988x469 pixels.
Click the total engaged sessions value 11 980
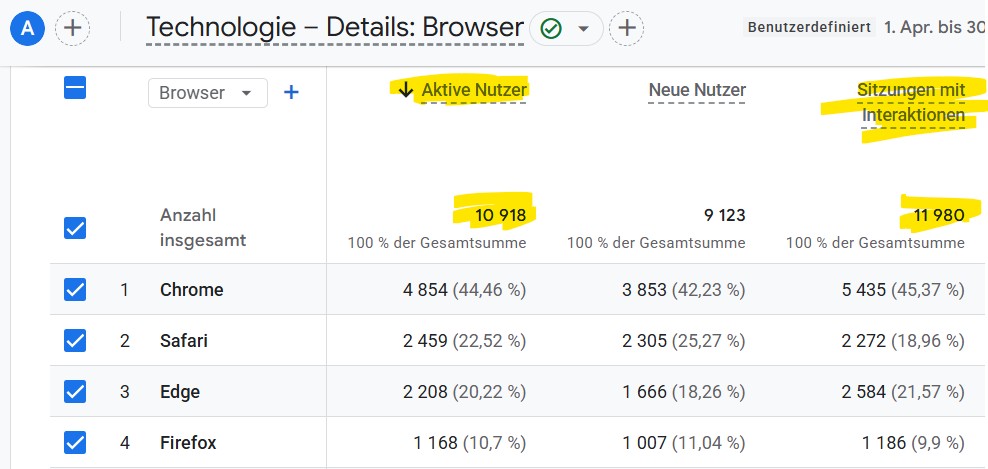point(939,216)
